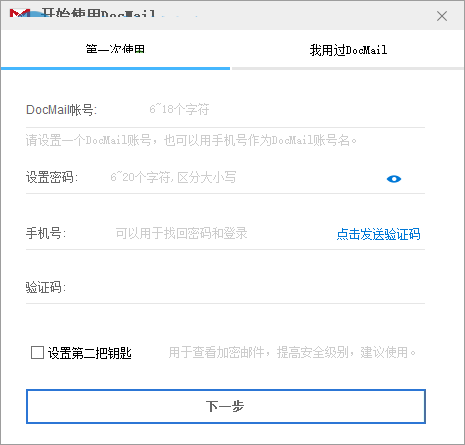
Task: Click the 点击发送验证码 link
Action: click(378, 234)
